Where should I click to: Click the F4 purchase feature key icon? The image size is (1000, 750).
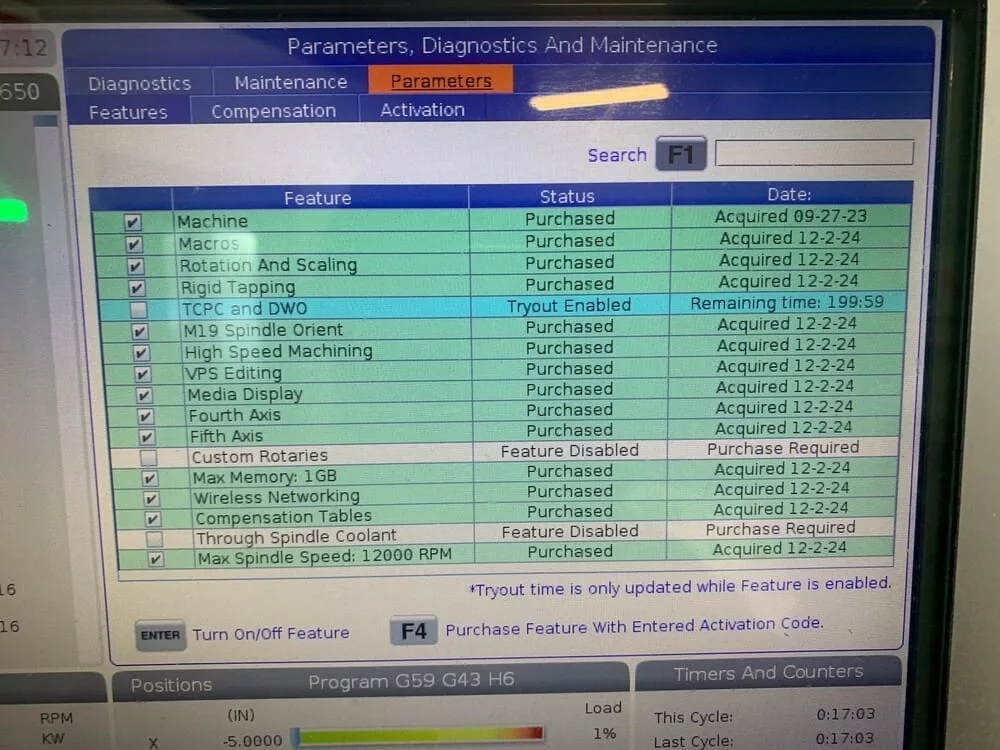click(x=413, y=631)
